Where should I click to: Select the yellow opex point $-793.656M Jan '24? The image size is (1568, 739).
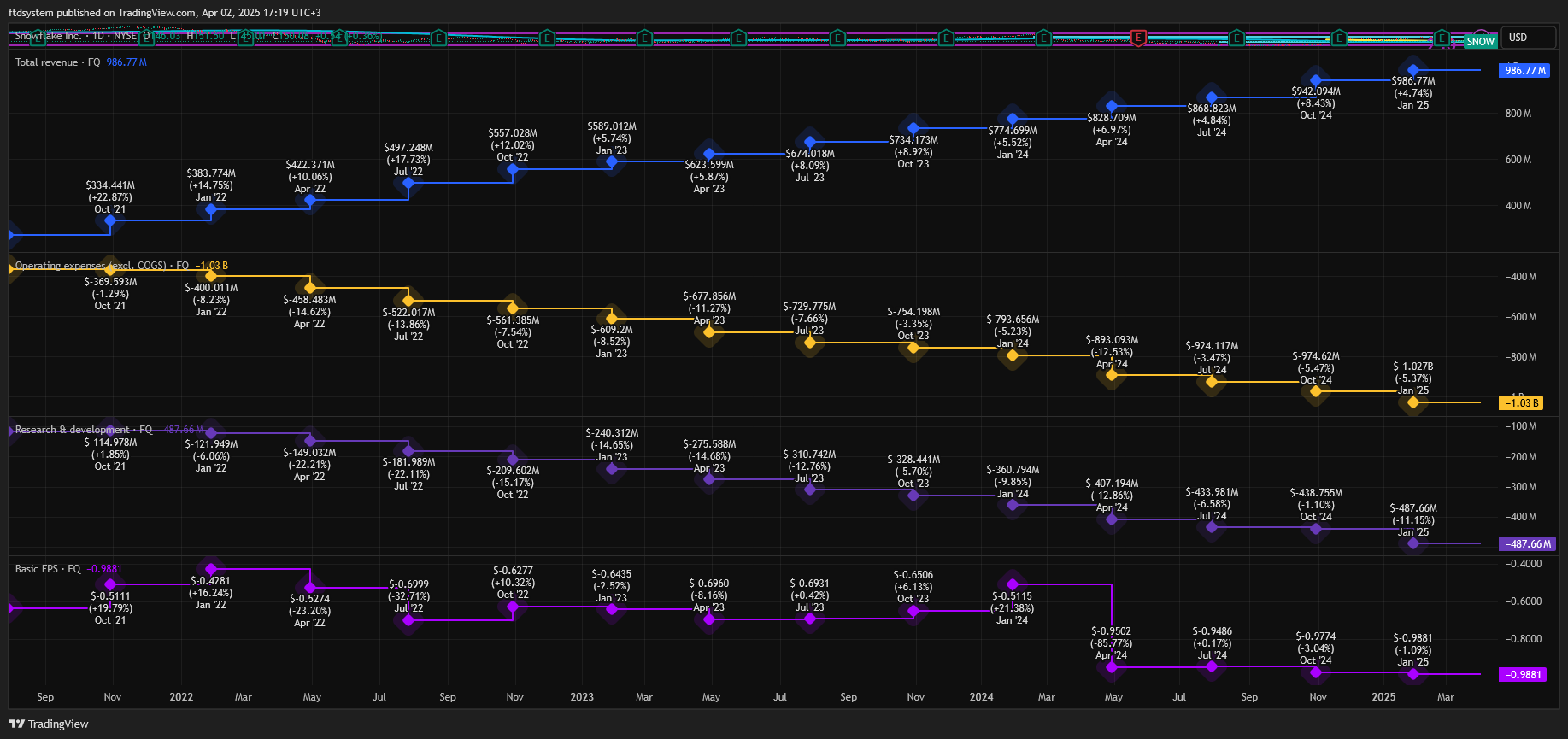[1013, 355]
